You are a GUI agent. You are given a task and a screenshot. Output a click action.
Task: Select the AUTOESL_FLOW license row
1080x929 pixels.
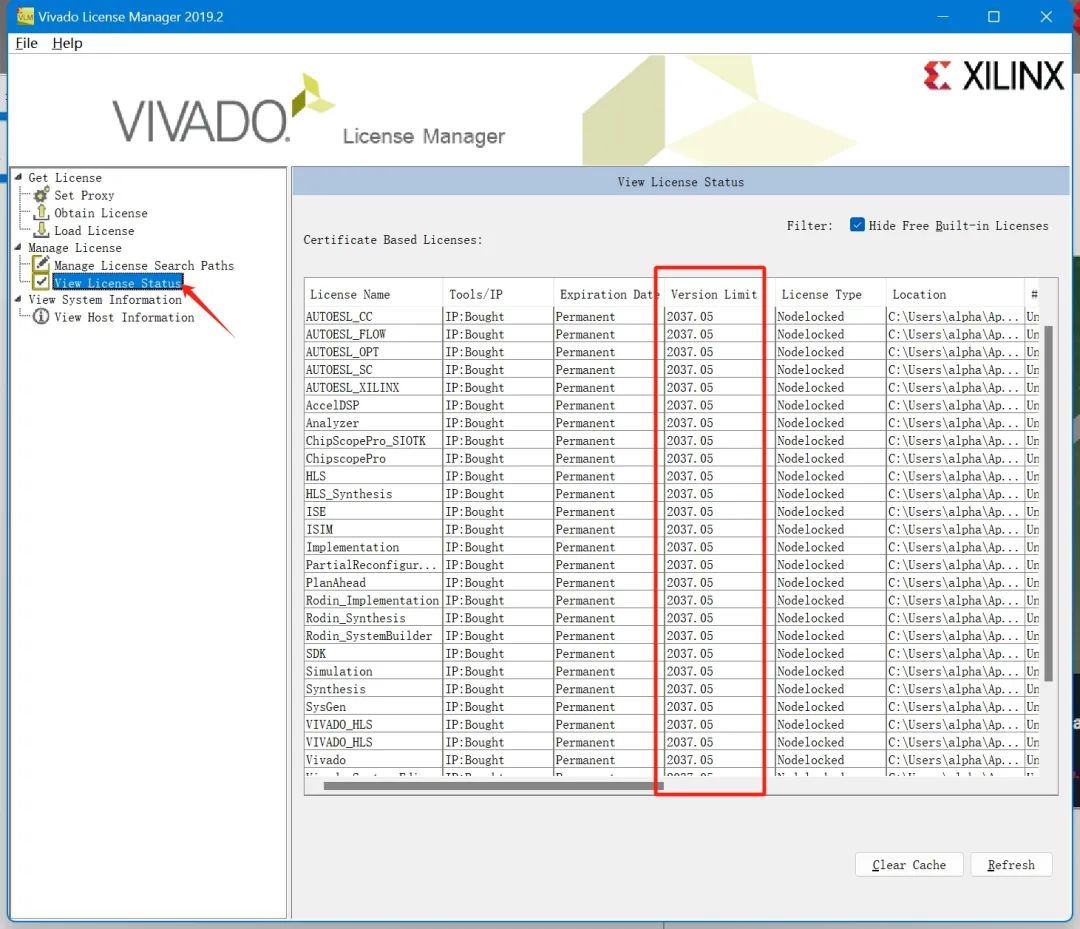tap(672, 334)
